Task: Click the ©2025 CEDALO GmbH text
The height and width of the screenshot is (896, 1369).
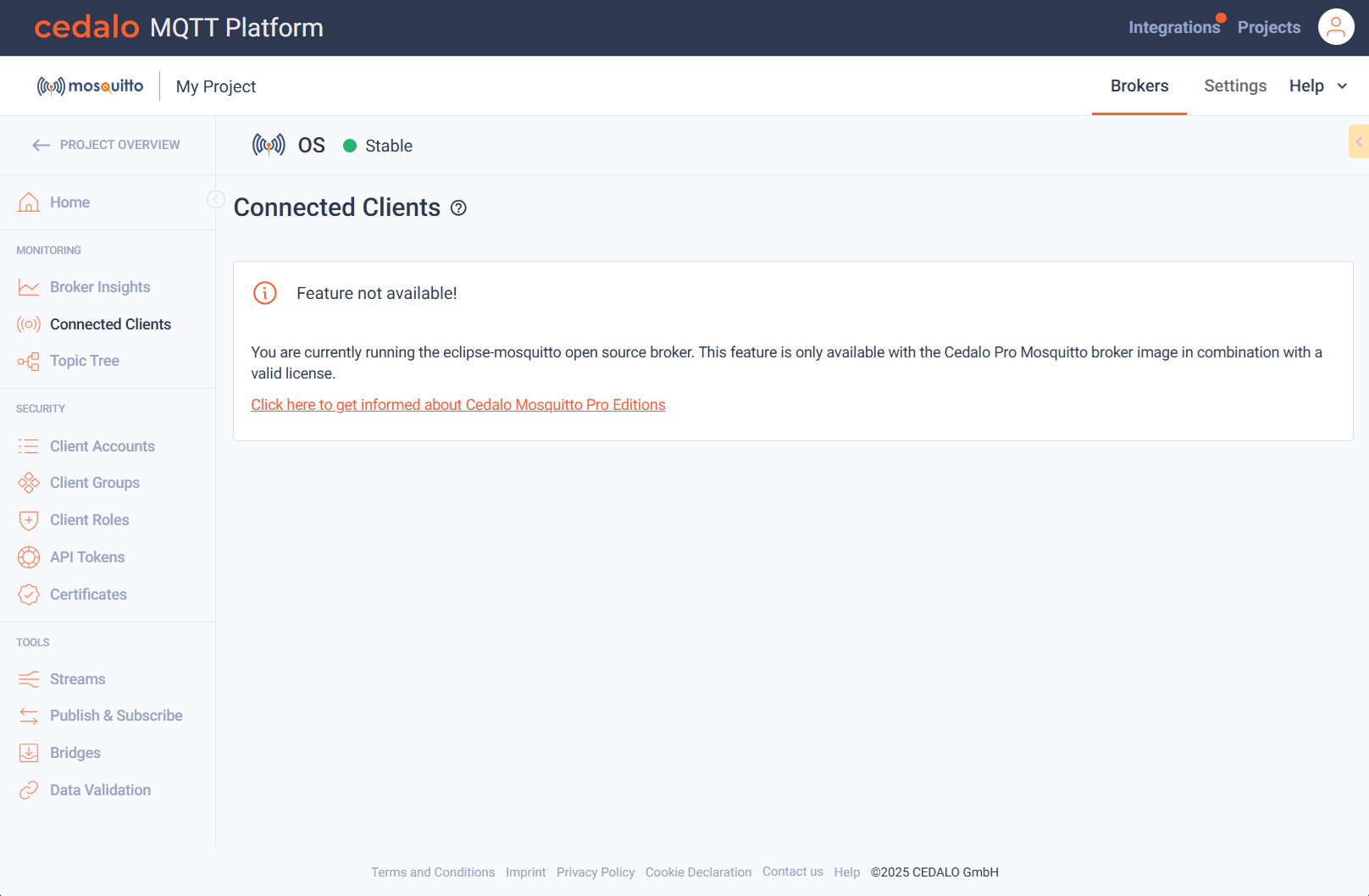Action: click(x=935, y=872)
